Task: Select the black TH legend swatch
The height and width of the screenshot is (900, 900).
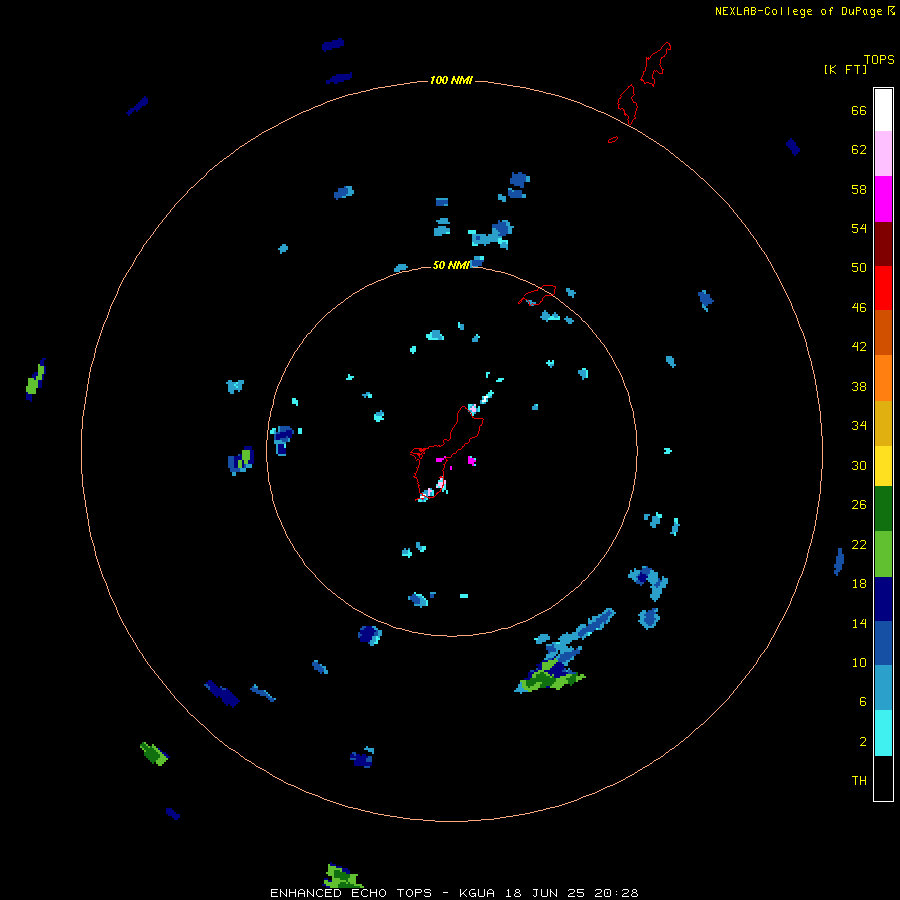Action: point(883,778)
